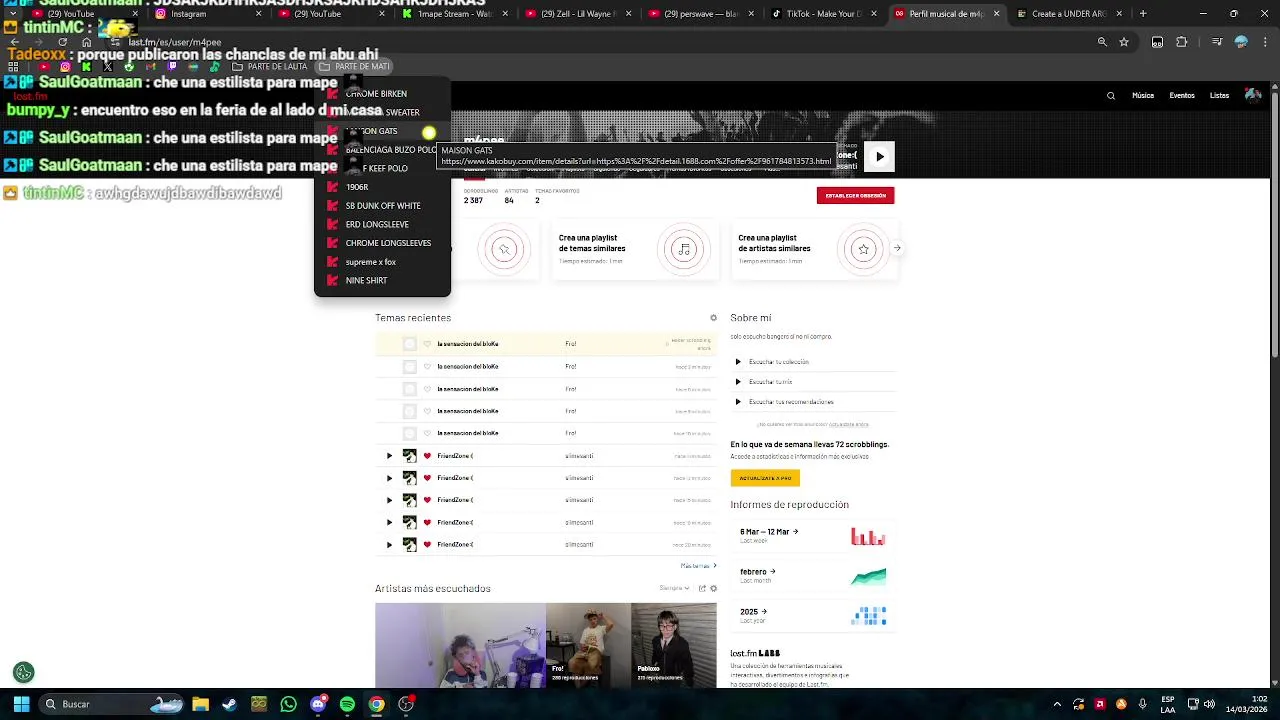
Task: Reload the current page
Action: pyautogui.click(x=63, y=42)
